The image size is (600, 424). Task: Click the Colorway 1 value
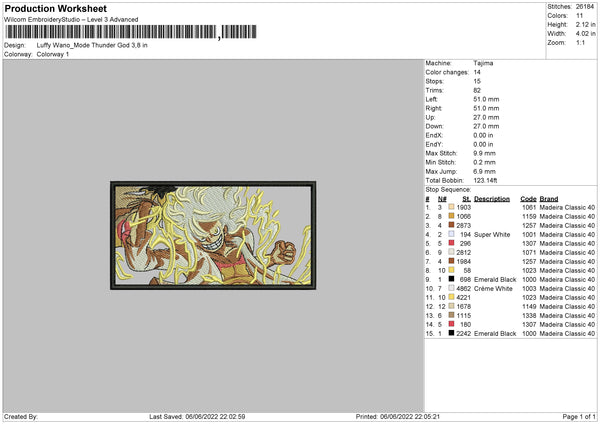53,54
